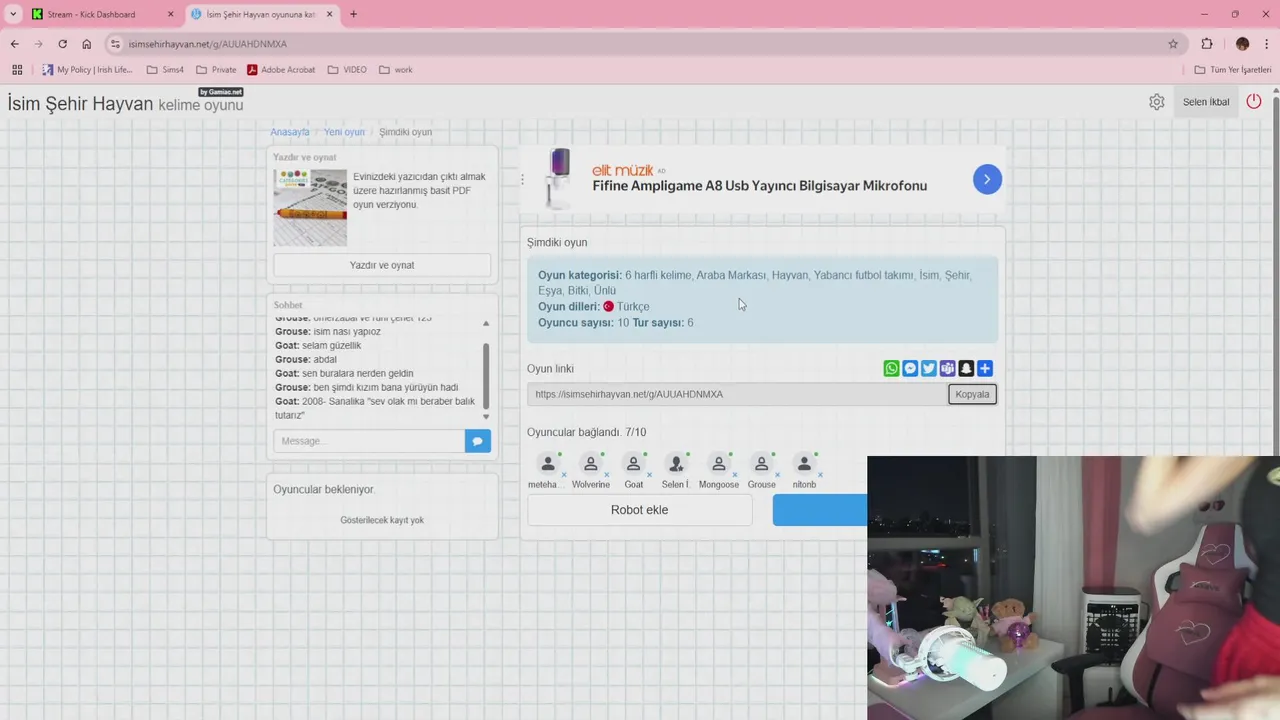Click the meteha player avatar

coord(547,464)
